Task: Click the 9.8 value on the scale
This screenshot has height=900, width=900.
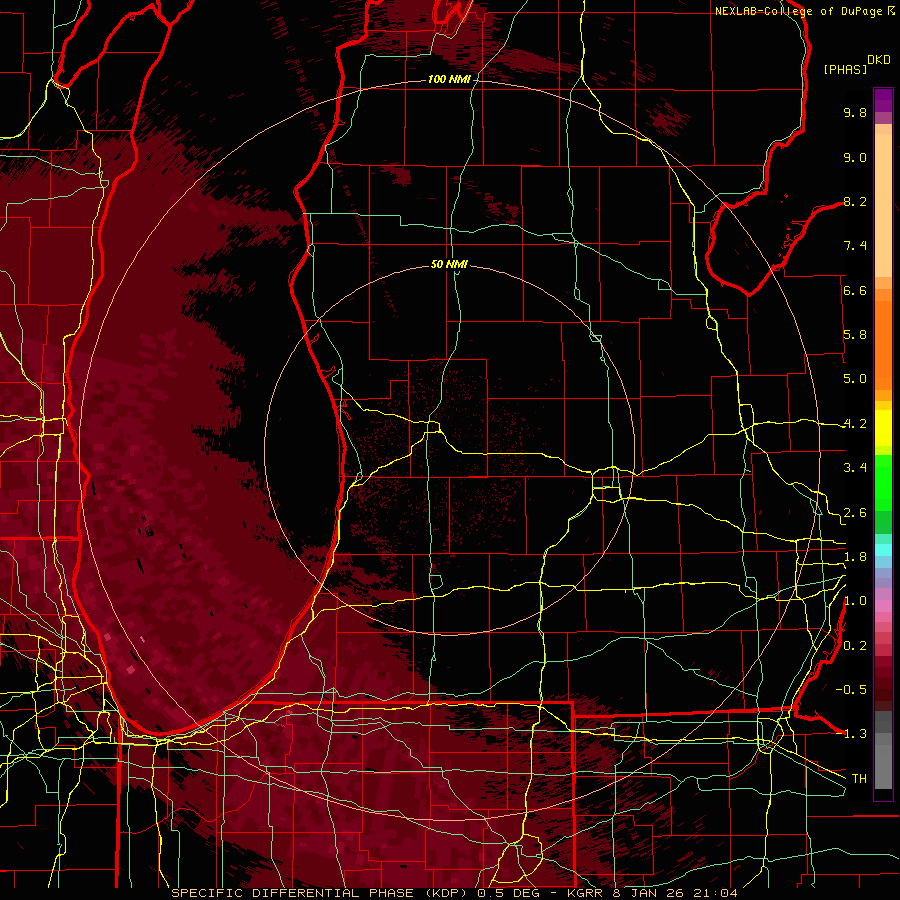Action: 855,112
